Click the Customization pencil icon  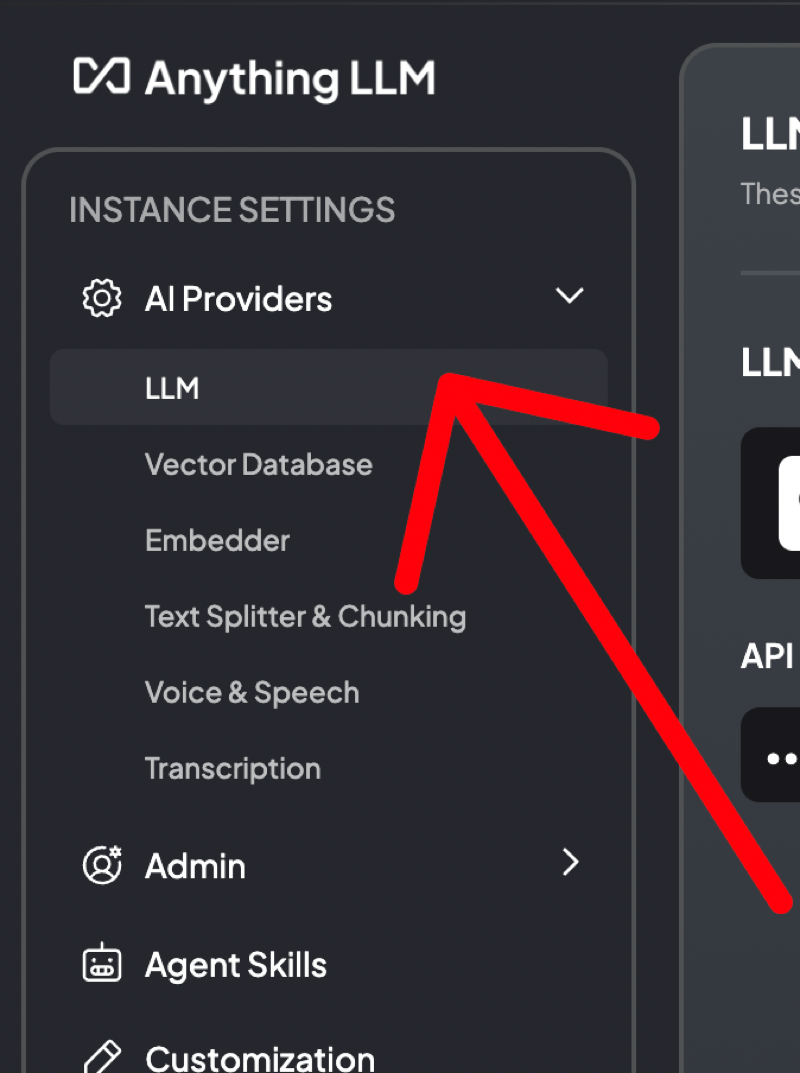point(102,1057)
